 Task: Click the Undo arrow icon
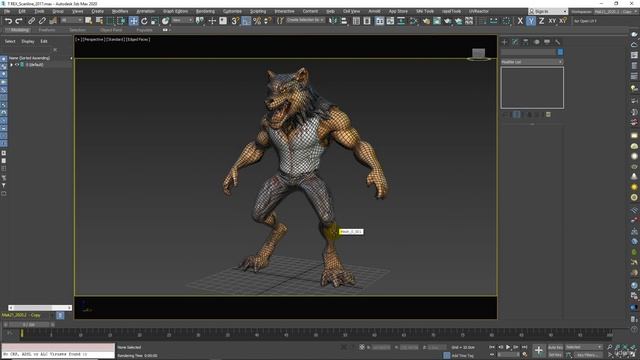8,21
